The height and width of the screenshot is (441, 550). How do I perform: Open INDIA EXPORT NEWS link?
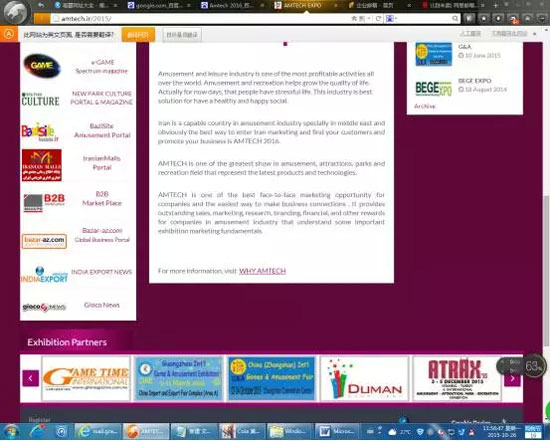point(102,272)
